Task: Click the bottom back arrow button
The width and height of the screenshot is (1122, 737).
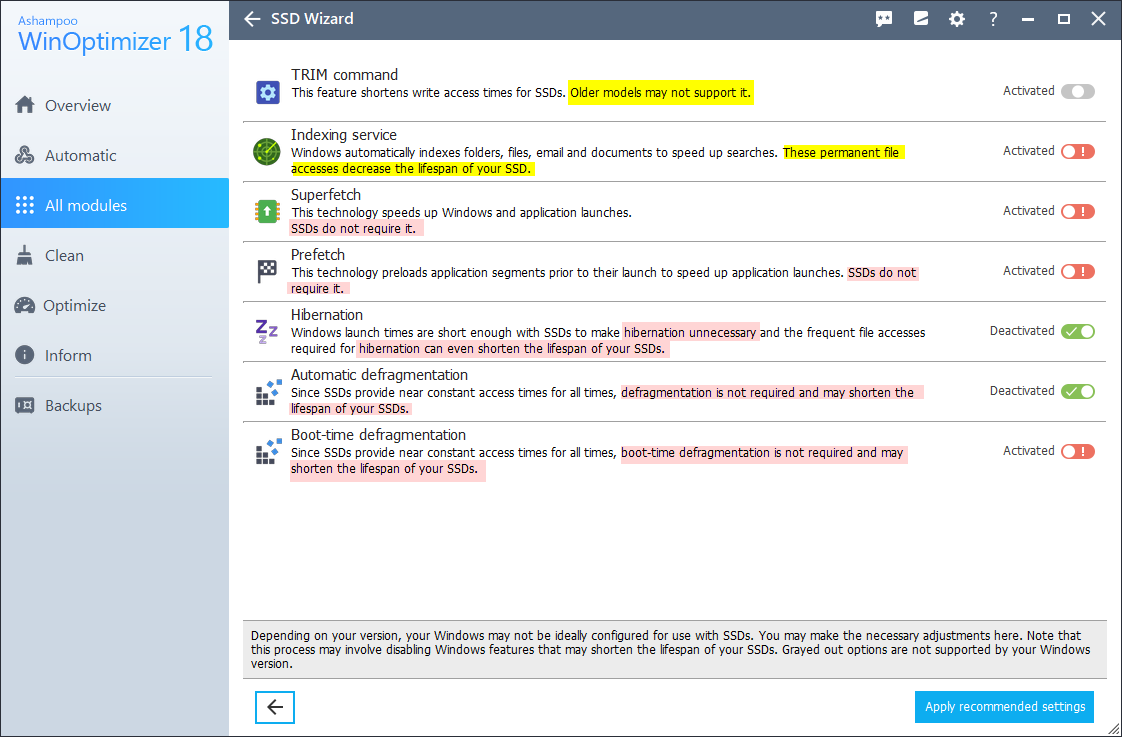Action: pyautogui.click(x=275, y=707)
